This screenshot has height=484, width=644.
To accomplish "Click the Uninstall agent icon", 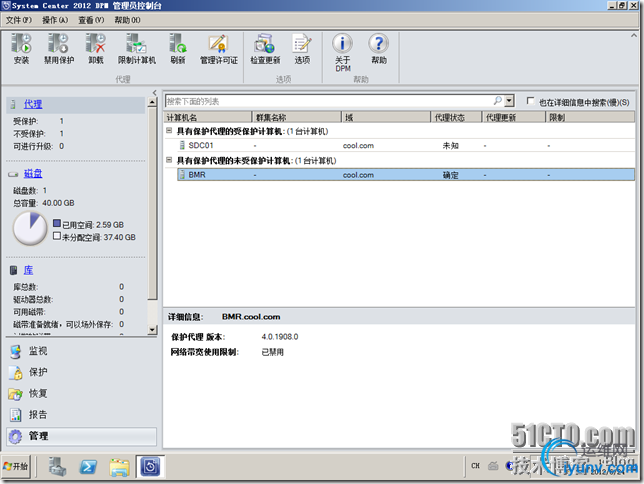I will point(96,44).
